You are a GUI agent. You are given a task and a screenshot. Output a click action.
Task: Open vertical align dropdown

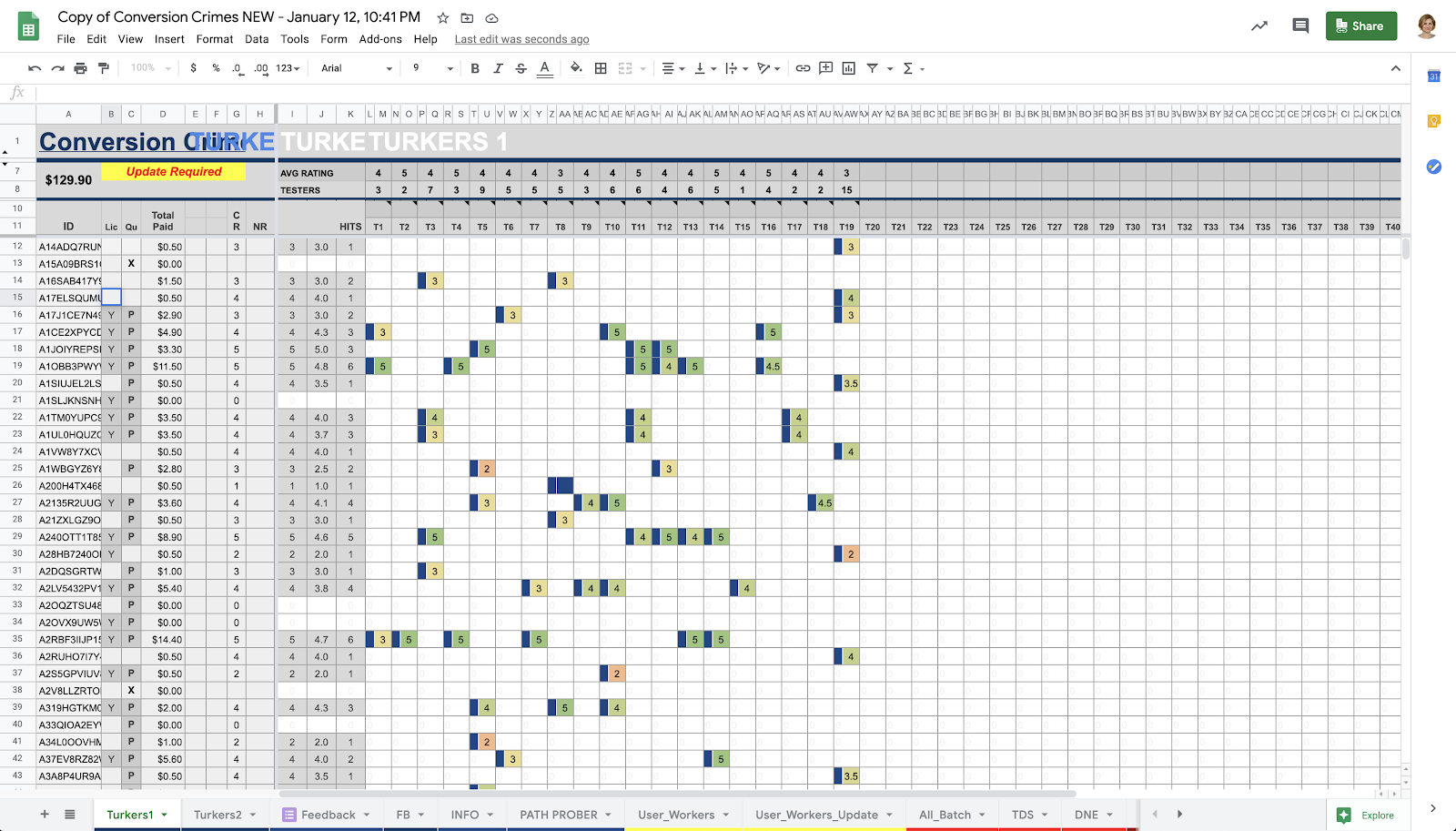click(x=705, y=68)
